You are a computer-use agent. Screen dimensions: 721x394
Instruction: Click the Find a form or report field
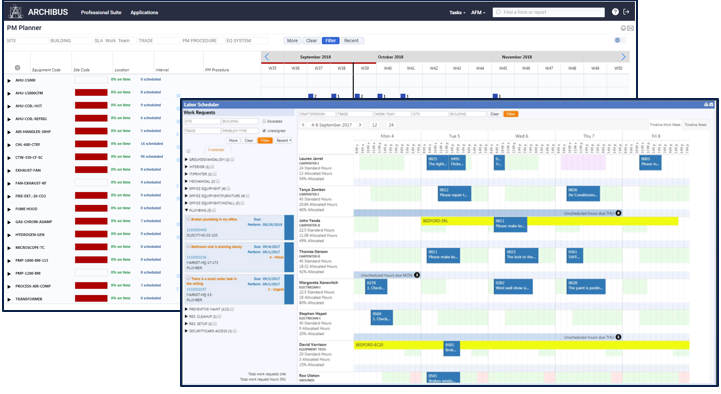(549, 12)
